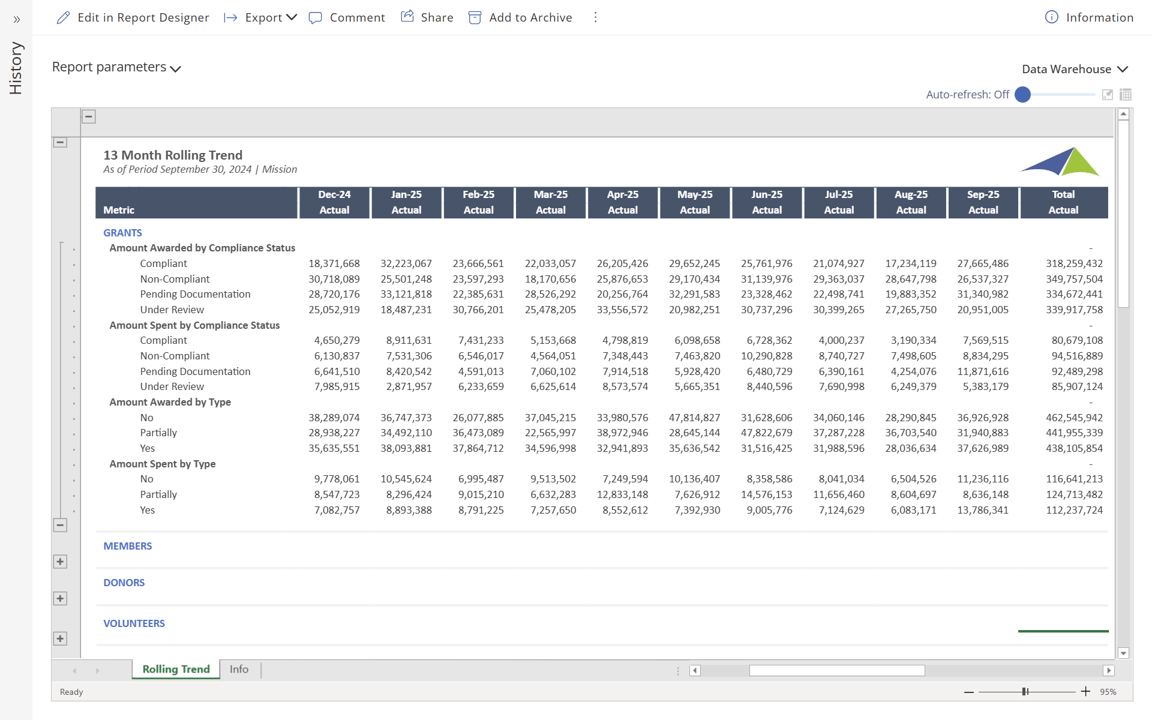Image resolution: width=1152 pixels, height=720 pixels.
Task: Click the grid table icon beside Auto-refresh
Action: [x=1126, y=94]
